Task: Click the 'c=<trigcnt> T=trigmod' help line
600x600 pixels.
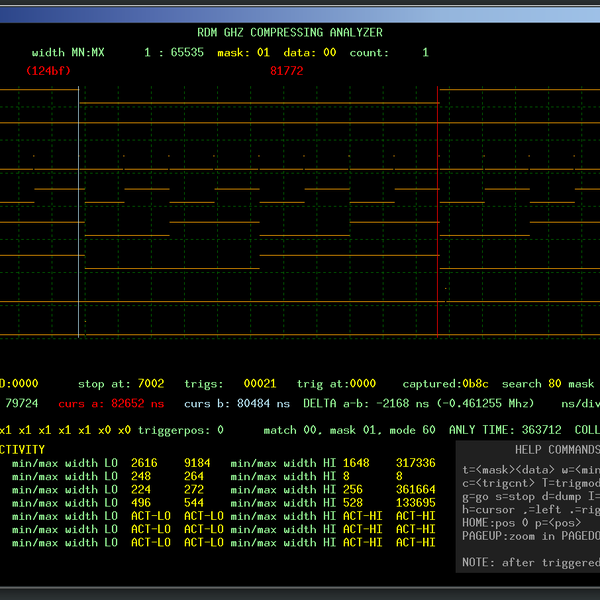Action: click(x=531, y=483)
